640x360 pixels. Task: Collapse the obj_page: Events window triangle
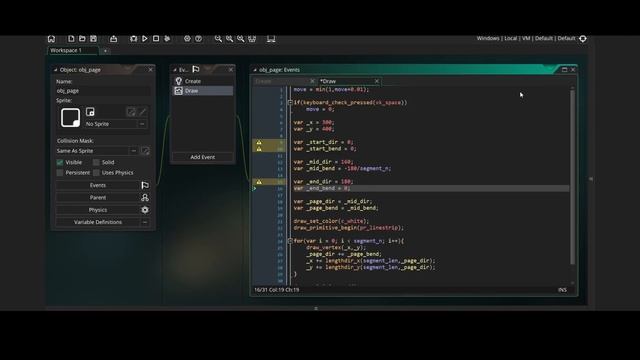tap(255, 70)
